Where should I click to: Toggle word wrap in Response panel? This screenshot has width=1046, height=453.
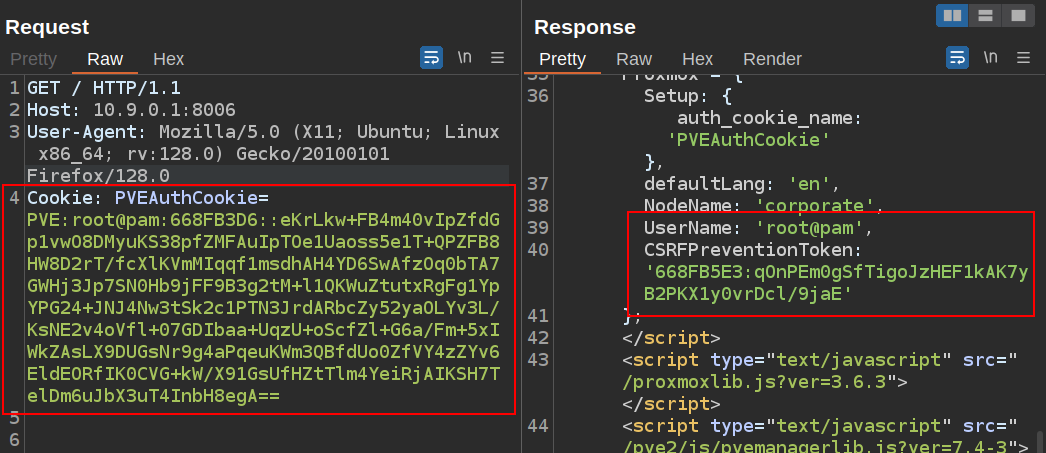957,58
